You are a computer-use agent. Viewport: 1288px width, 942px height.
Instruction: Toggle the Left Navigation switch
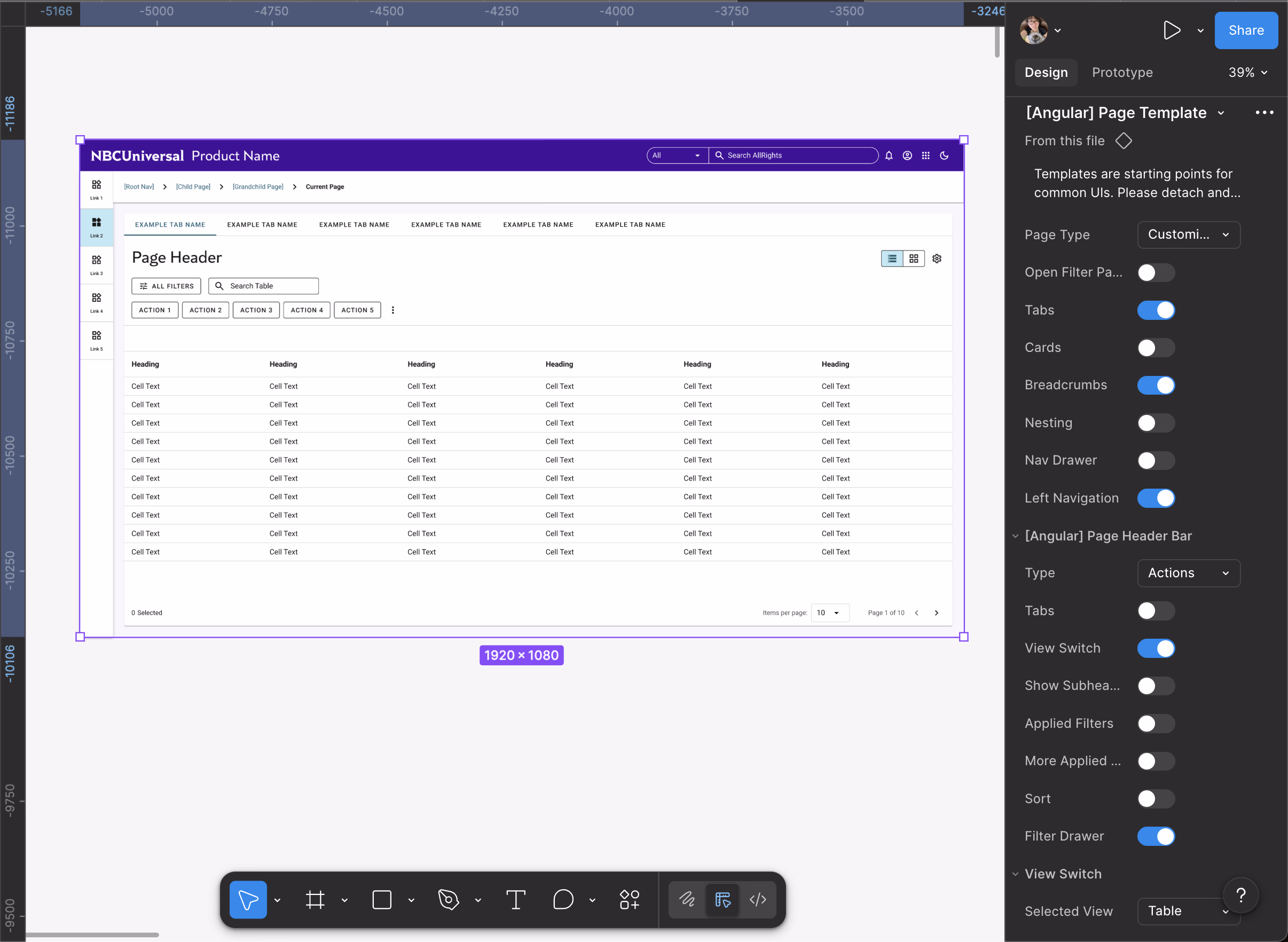coord(1156,498)
